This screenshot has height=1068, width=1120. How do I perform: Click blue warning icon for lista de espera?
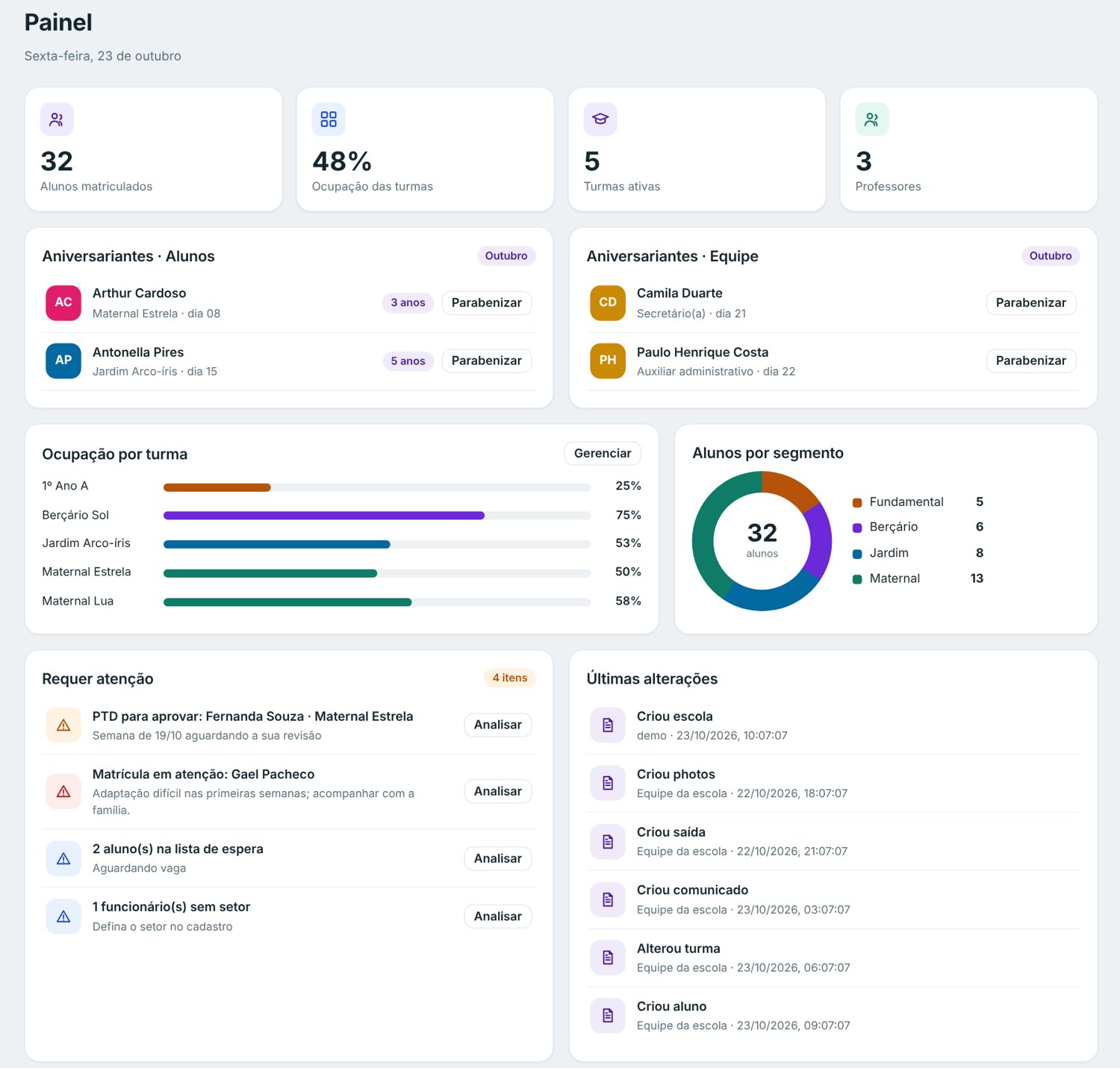63,858
